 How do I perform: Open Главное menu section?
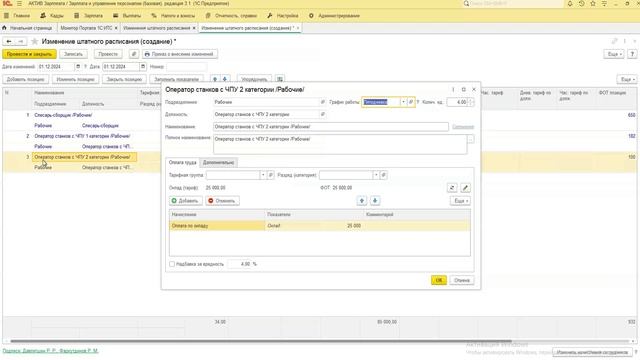pyautogui.click(x=17, y=16)
